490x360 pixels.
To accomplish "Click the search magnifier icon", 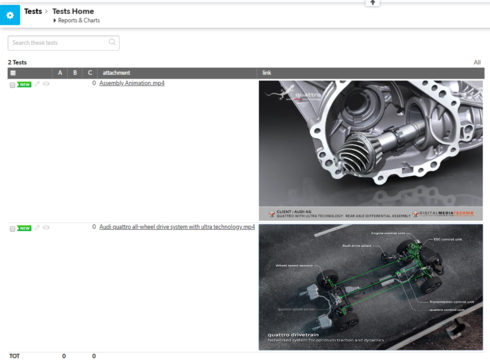I will click(112, 42).
